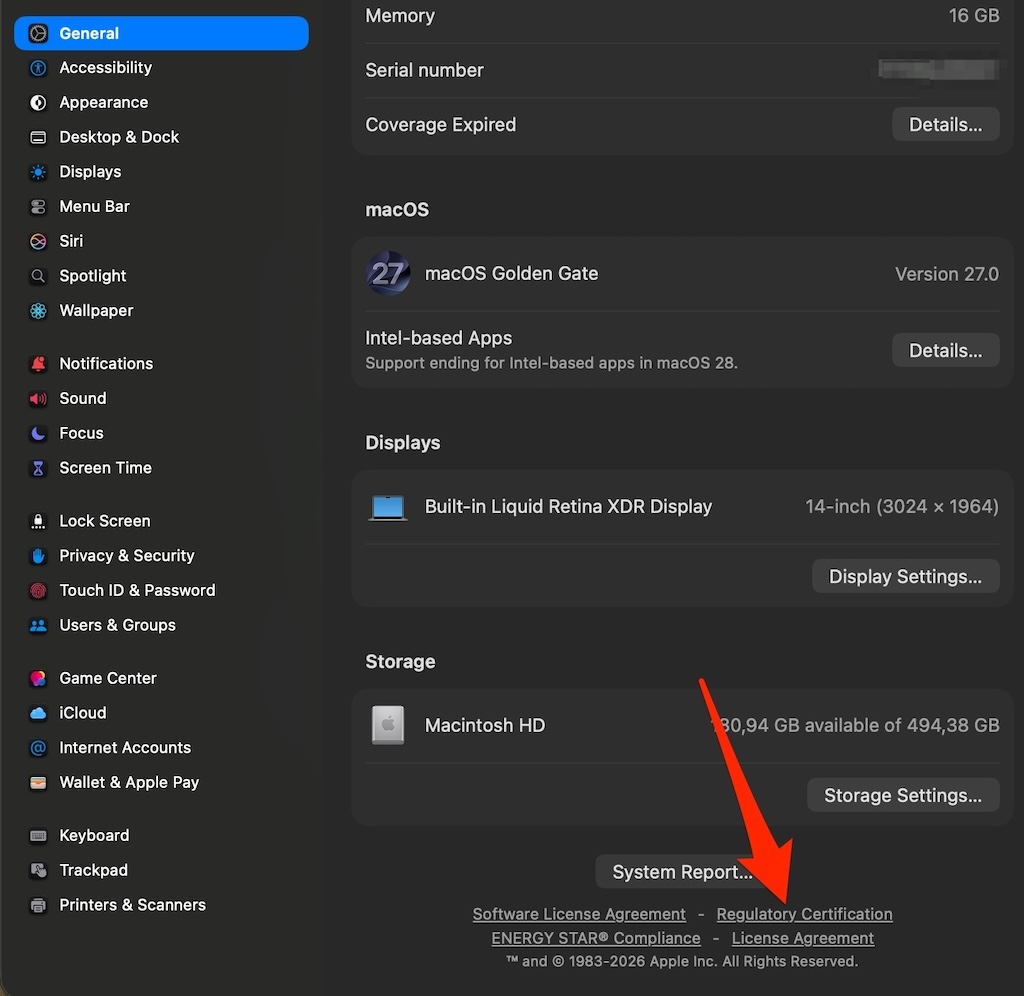This screenshot has height=996, width=1024.
Task: Select Accessibility label in sidebar
Action: [105, 68]
